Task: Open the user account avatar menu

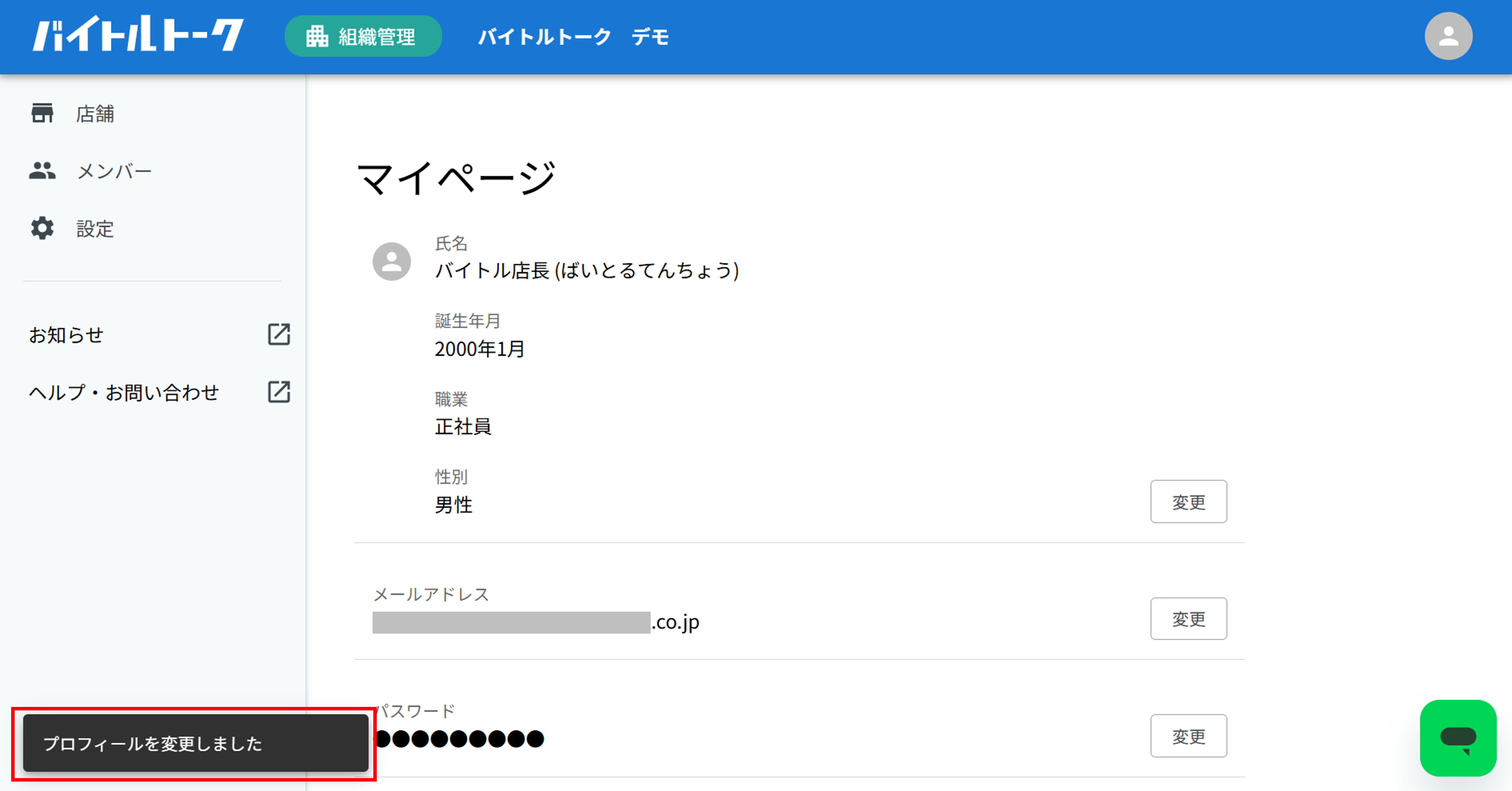Action: 1448,36
